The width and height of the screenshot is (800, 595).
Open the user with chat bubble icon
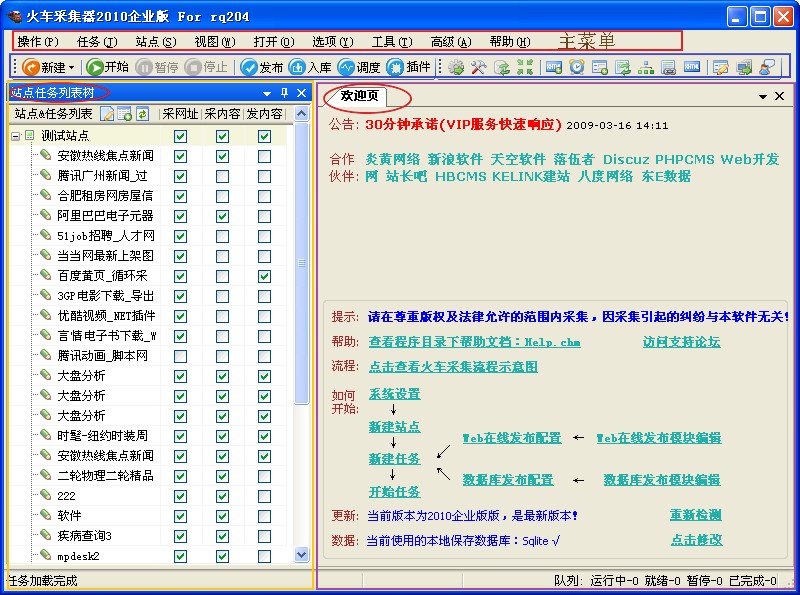click(767, 67)
